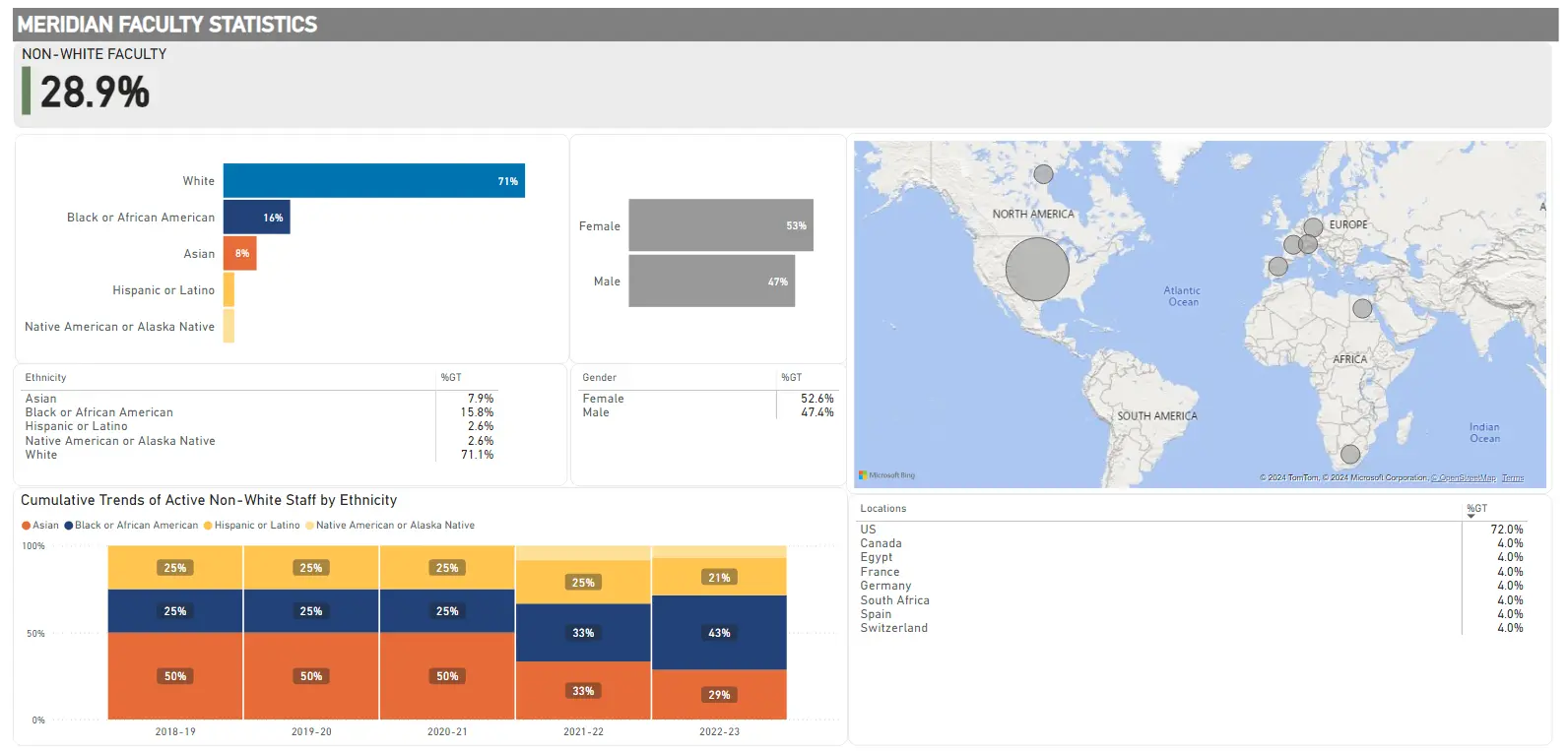This screenshot has height=751, width=1568.
Task: Click the sort arrow above Locations %GT column
Action: pyautogui.click(x=1470, y=516)
